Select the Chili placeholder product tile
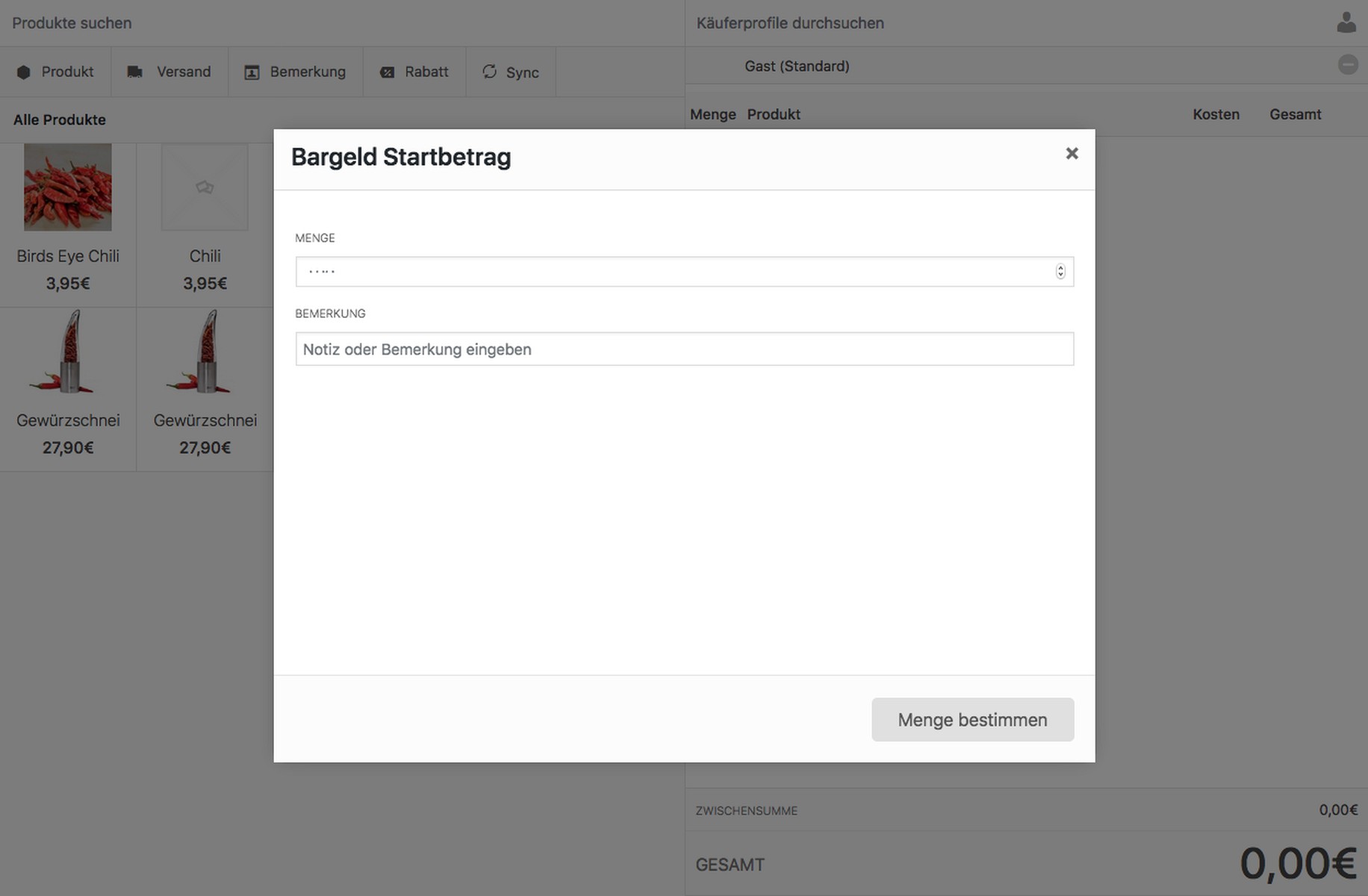 [205, 187]
